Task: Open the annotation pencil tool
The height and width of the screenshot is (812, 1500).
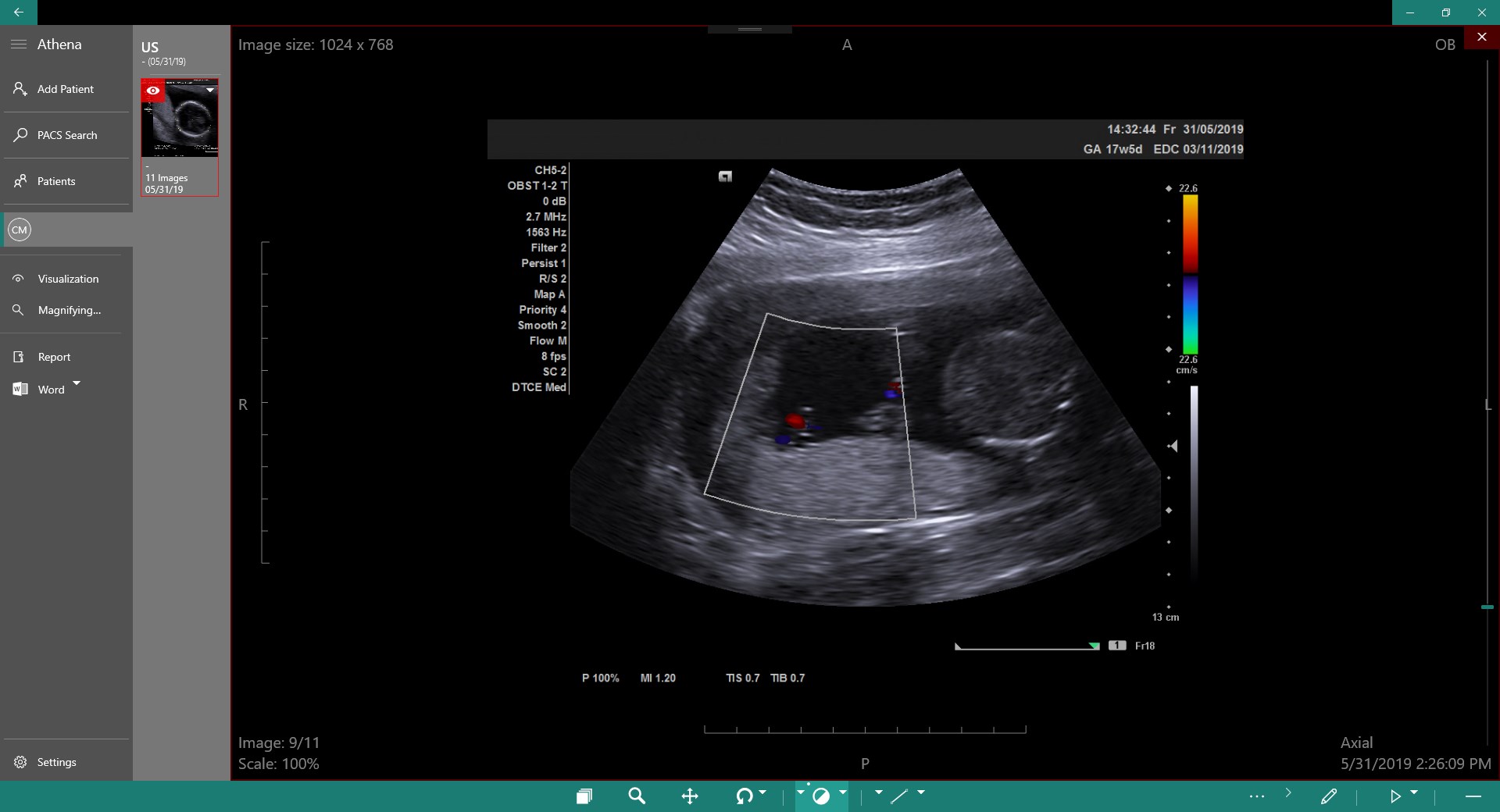Action: click(x=1330, y=797)
